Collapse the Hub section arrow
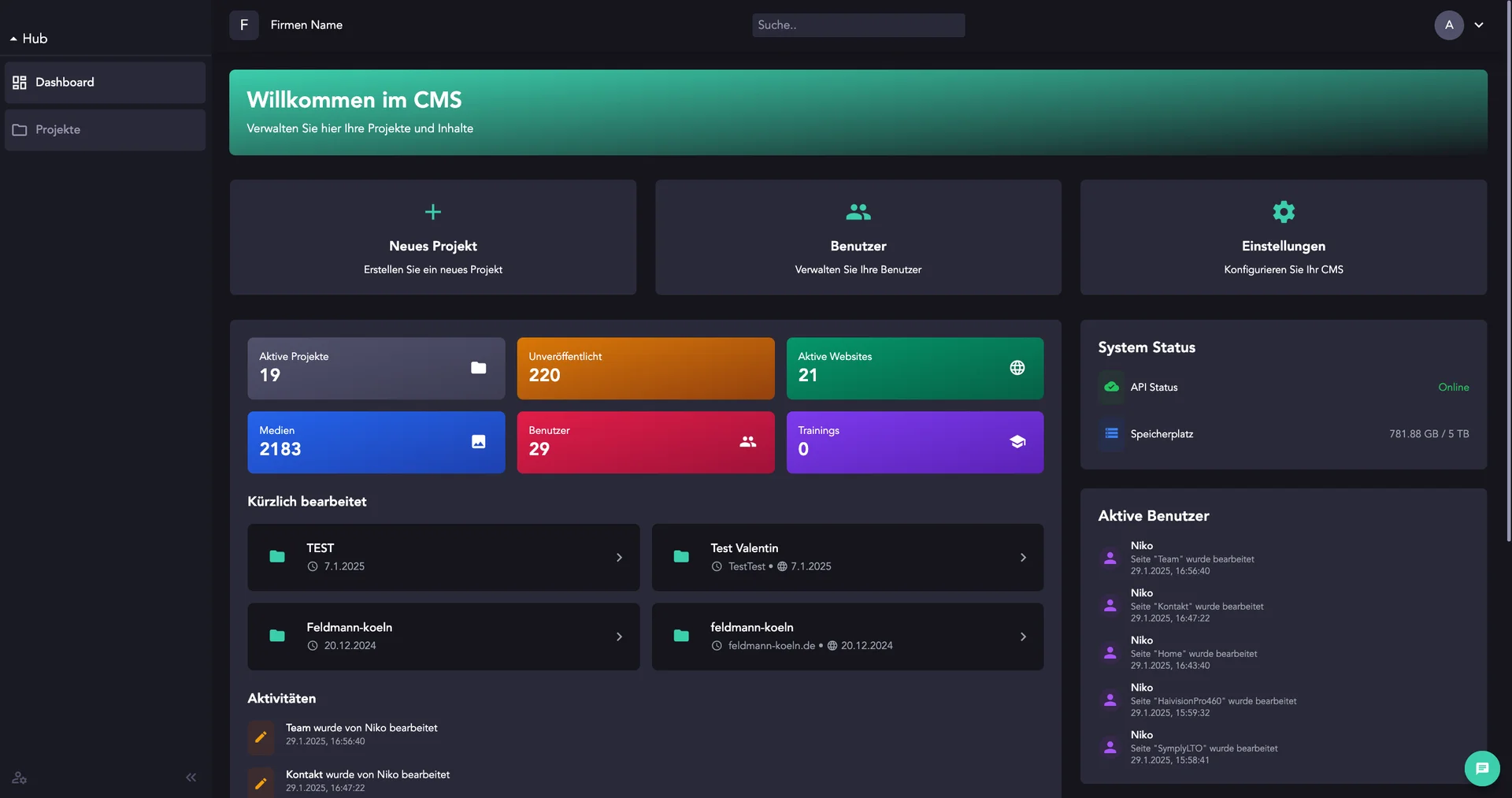 [13, 39]
